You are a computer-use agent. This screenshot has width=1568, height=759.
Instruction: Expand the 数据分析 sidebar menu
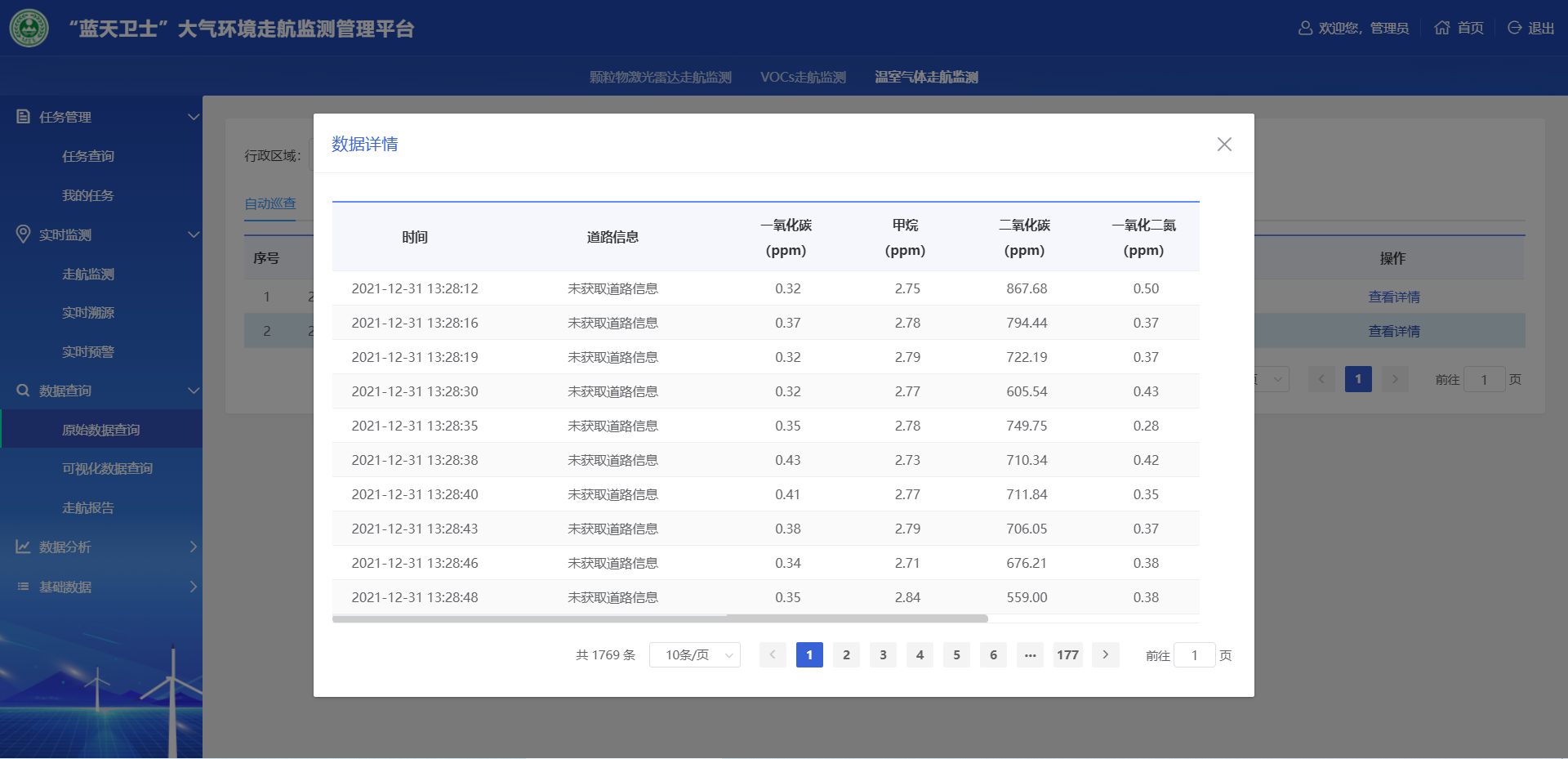click(x=194, y=547)
